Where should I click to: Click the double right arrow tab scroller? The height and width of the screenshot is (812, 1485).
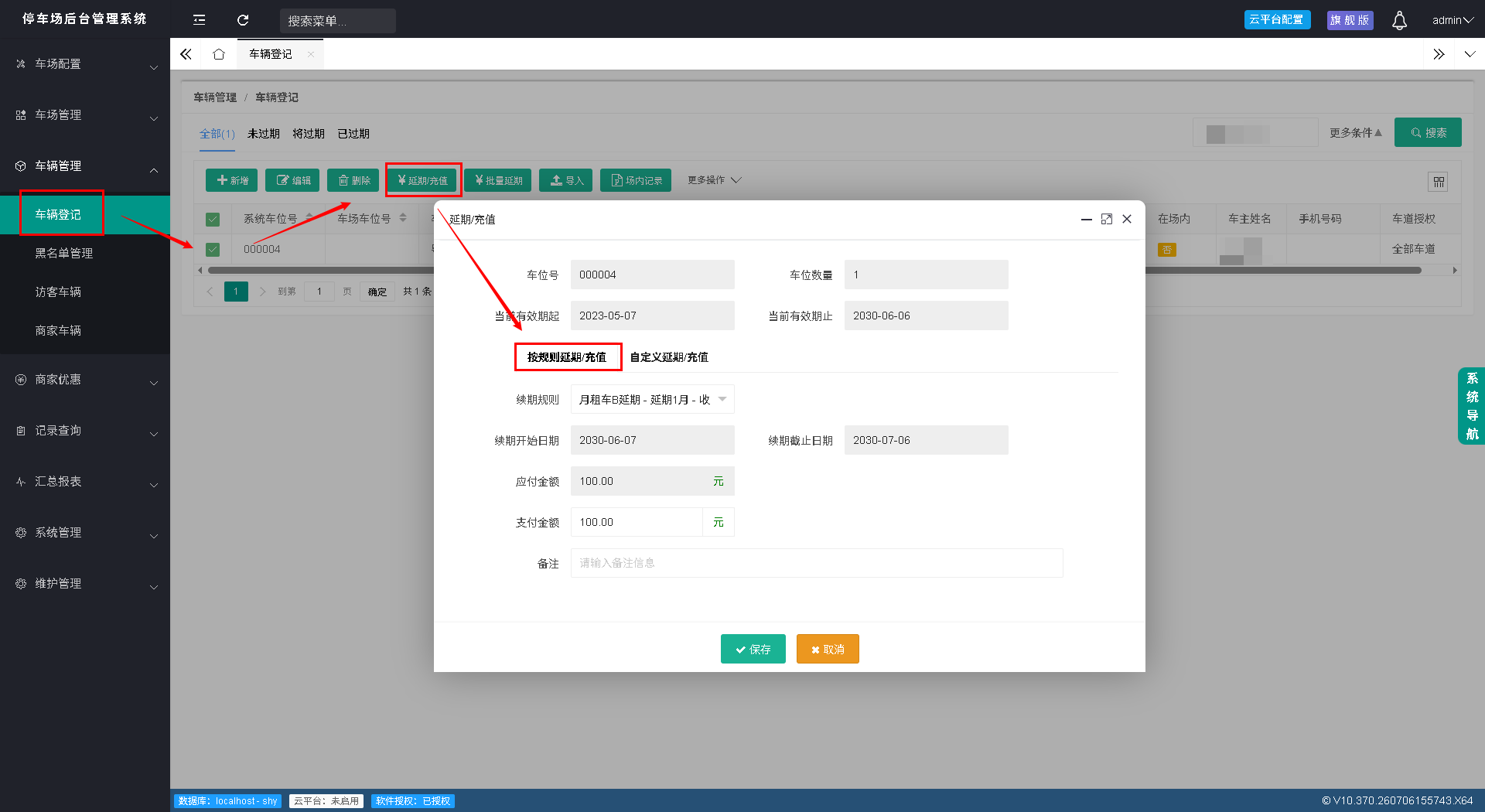pyautogui.click(x=1439, y=54)
